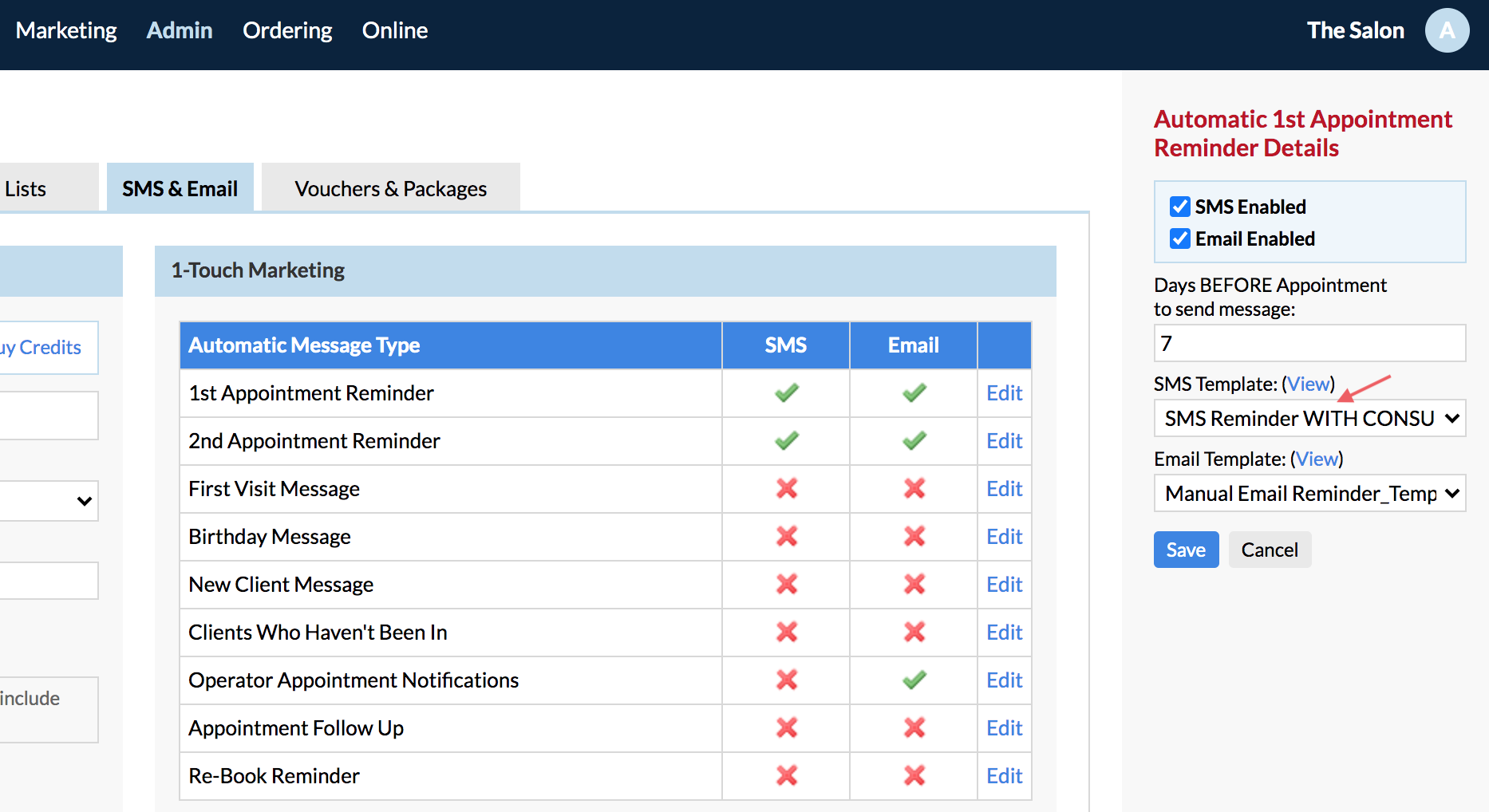
Task: Click SMS cross for Clients Who Haven't Been In
Action: 787,632
